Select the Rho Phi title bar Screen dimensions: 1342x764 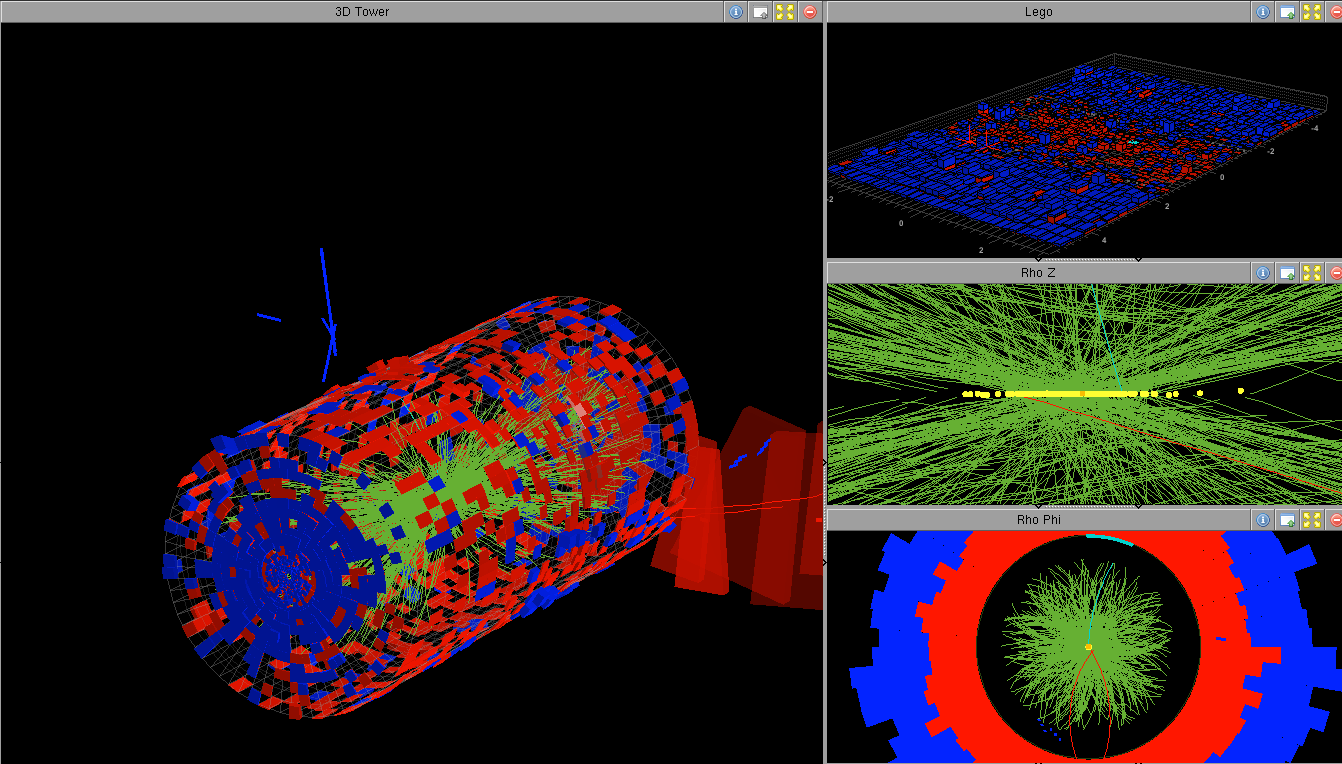[x=1039, y=520]
